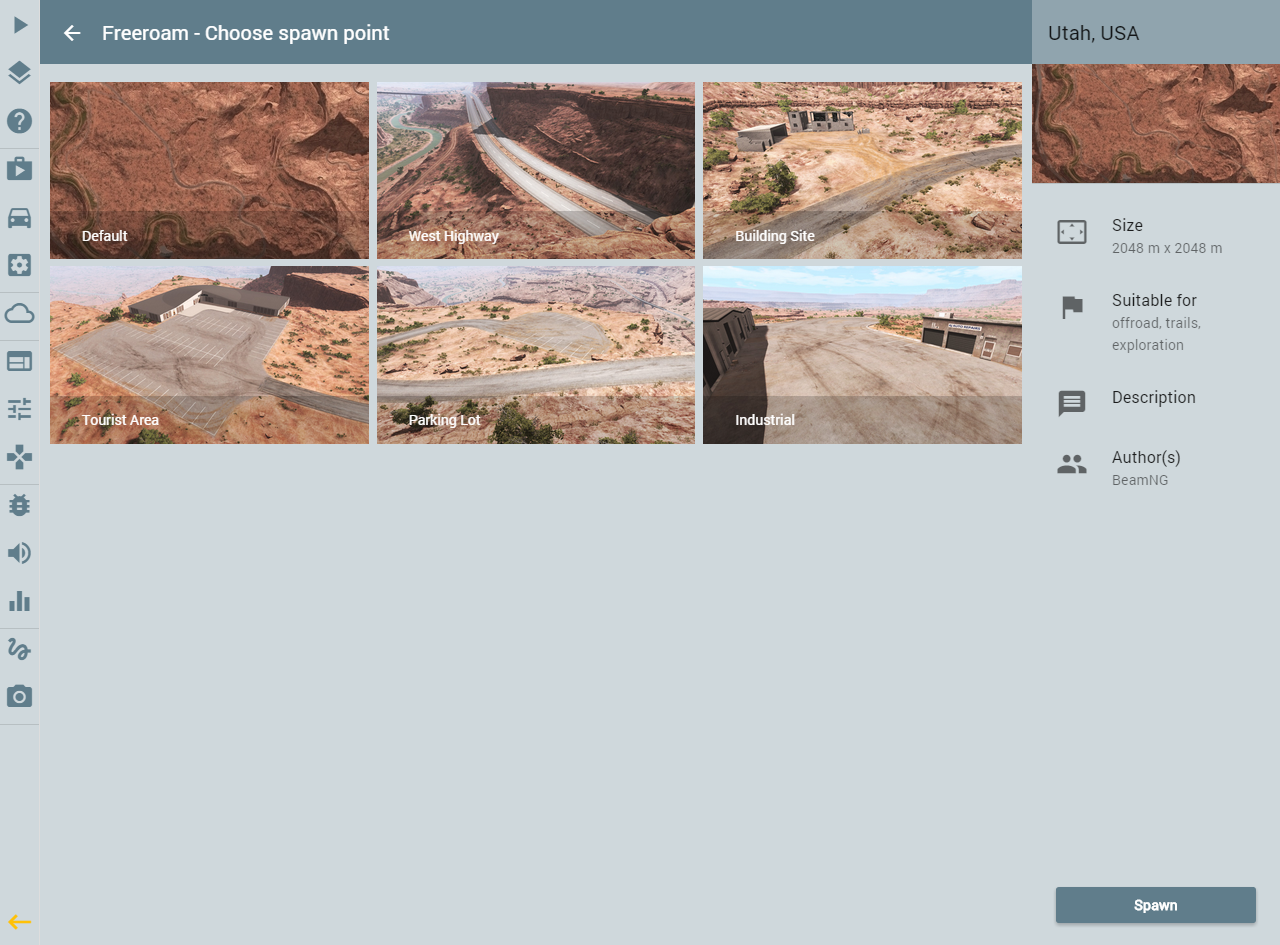Click the orange back arrow at sidebar bottom
The width and height of the screenshot is (1280, 945).
pos(20,922)
